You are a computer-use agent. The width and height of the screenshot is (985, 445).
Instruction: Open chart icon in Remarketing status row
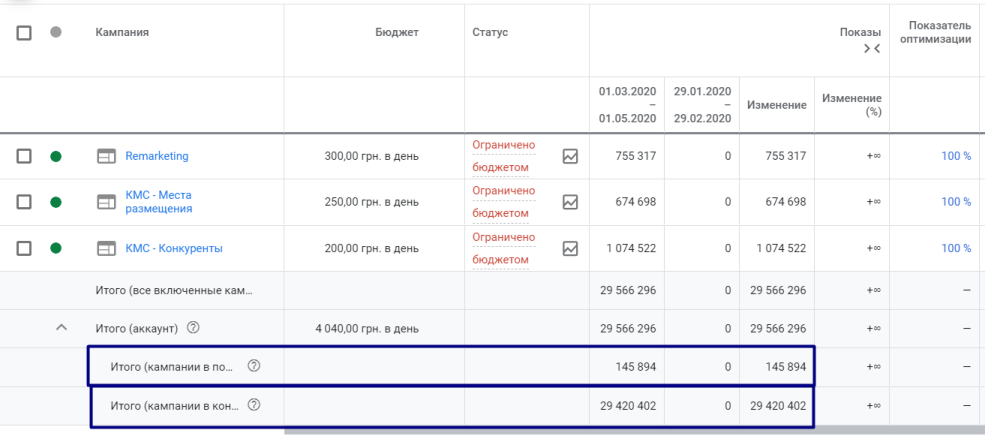571,156
